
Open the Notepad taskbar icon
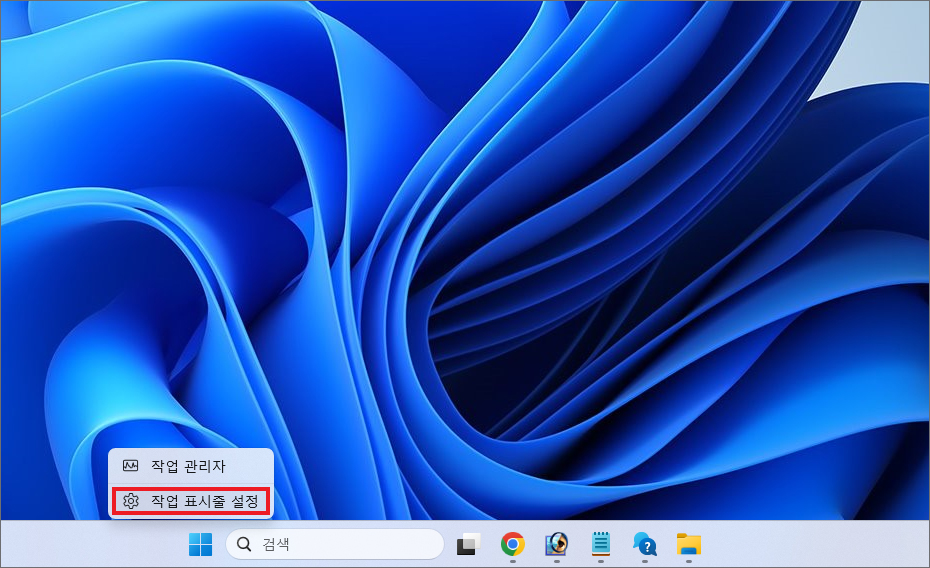pyautogui.click(x=601, y=544)
